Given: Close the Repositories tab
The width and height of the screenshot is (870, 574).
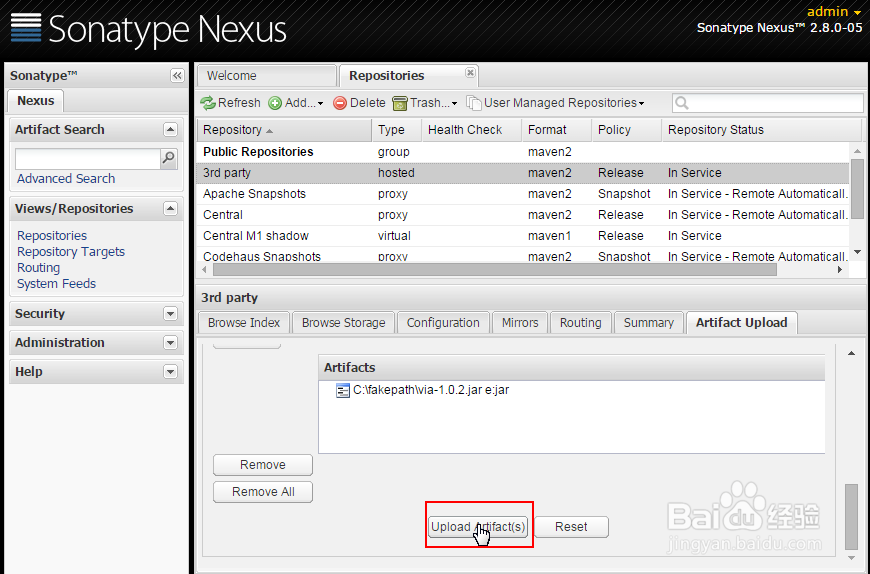Looking at the screenshot, I should (x=470, y=73).
